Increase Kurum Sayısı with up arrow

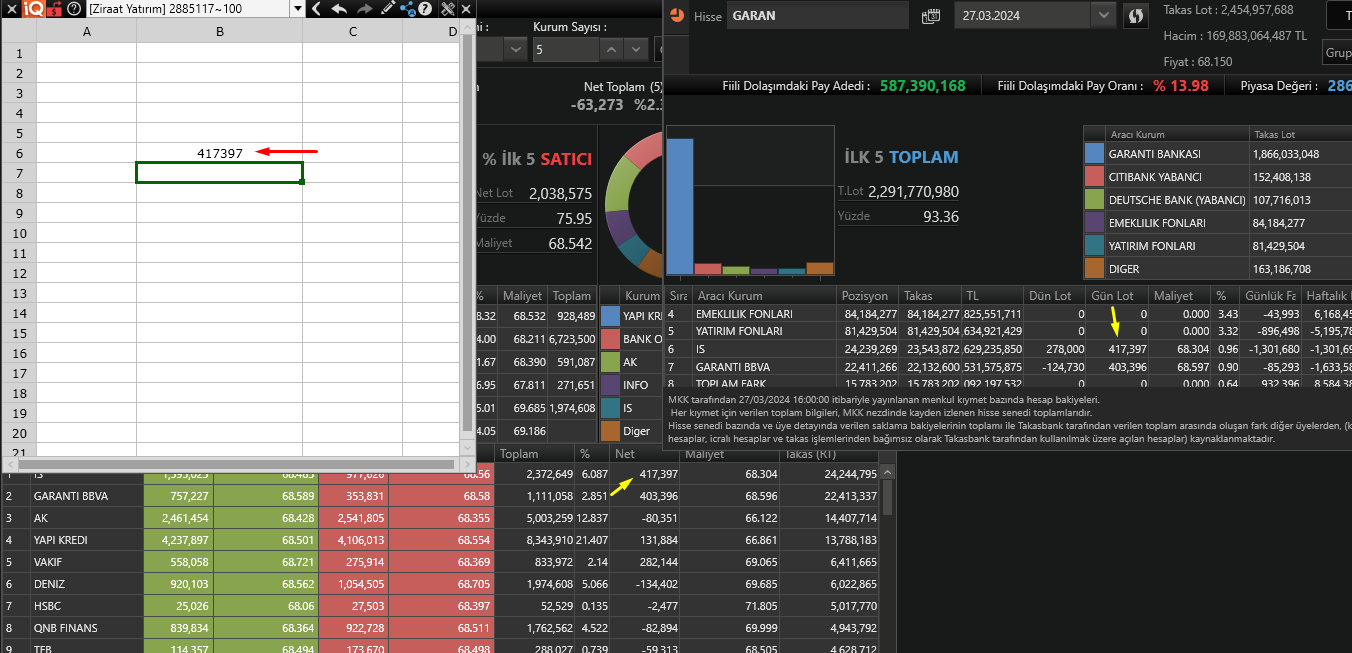tap(611, 48)
